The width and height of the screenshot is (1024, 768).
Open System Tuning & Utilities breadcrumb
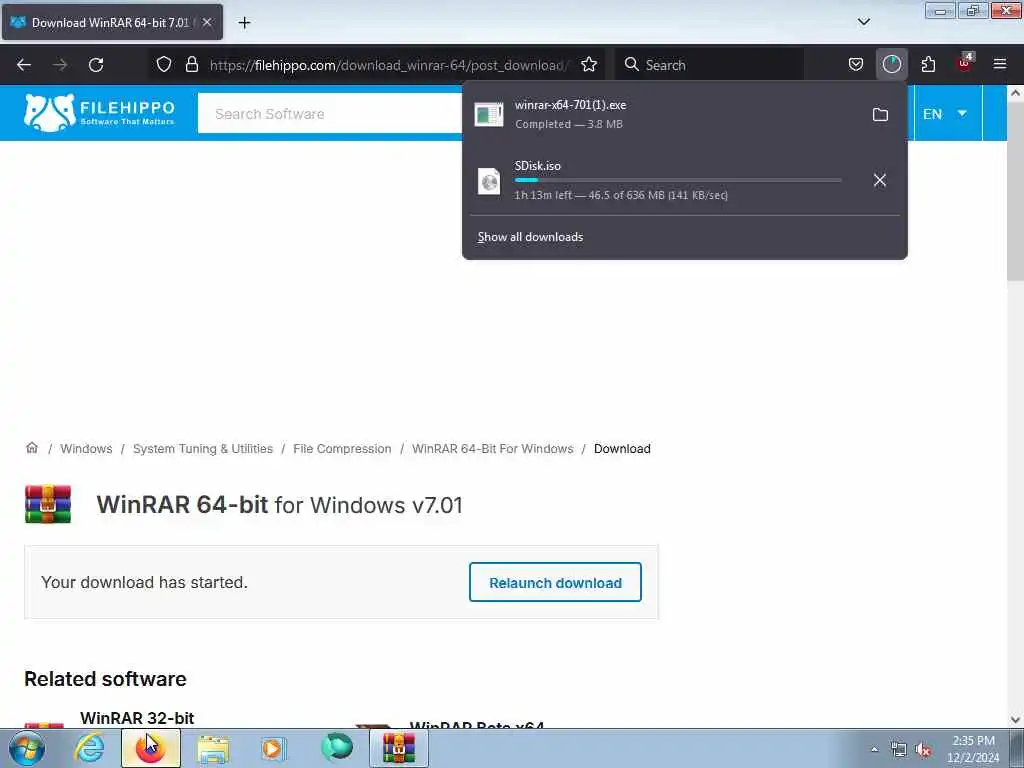click(202, 449)
